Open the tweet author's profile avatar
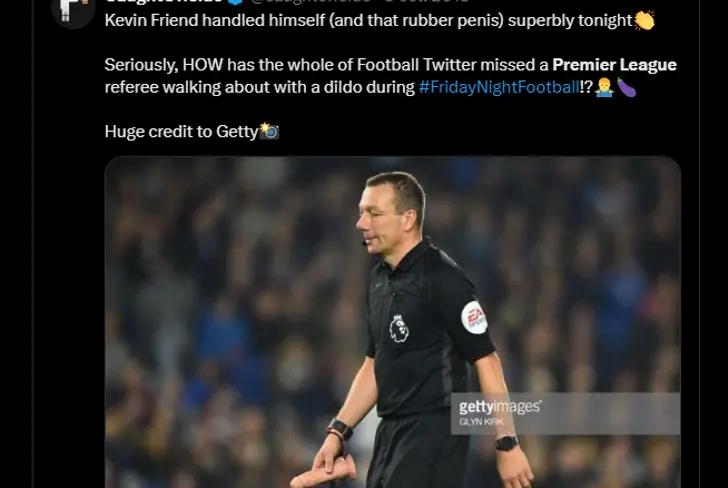This screenshot has height=488, width=728. pyautogui.click(x=71, y=13)
